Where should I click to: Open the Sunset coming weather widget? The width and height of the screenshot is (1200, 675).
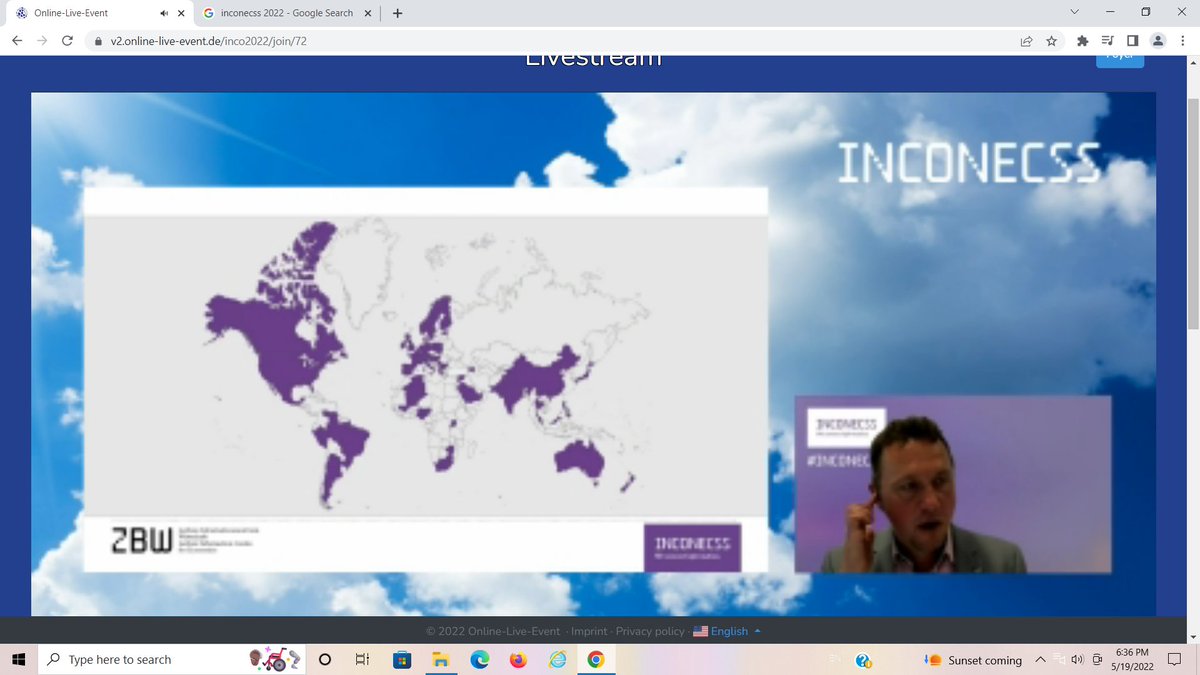(975, 660)
